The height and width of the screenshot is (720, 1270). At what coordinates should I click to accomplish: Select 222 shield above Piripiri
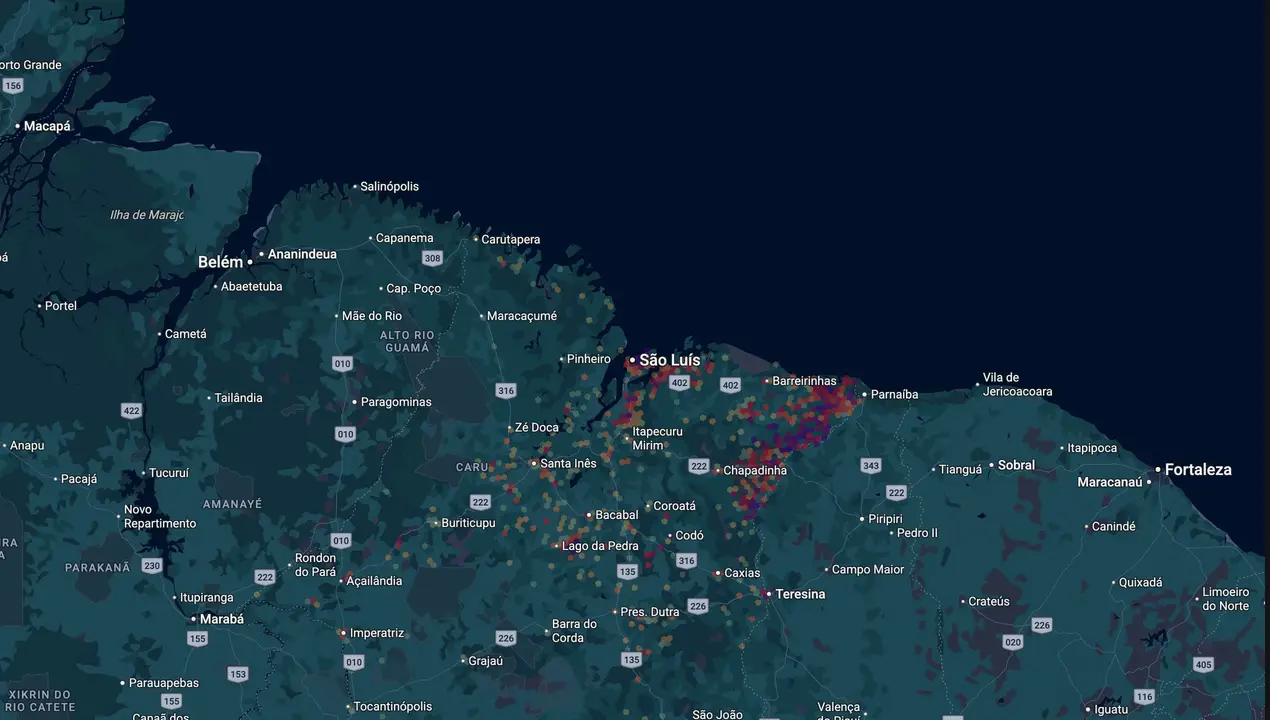click(896, 493)
